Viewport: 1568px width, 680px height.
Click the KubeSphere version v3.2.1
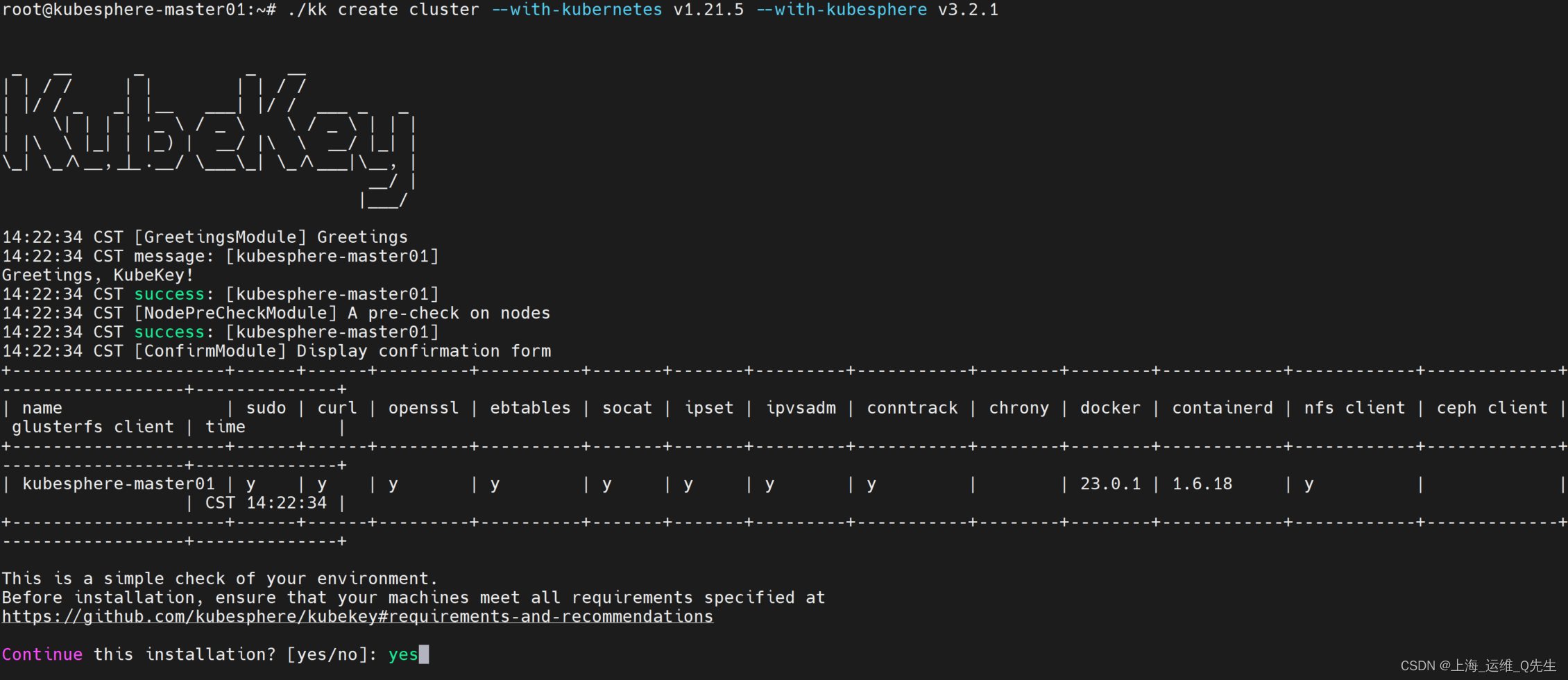point(969,10)
